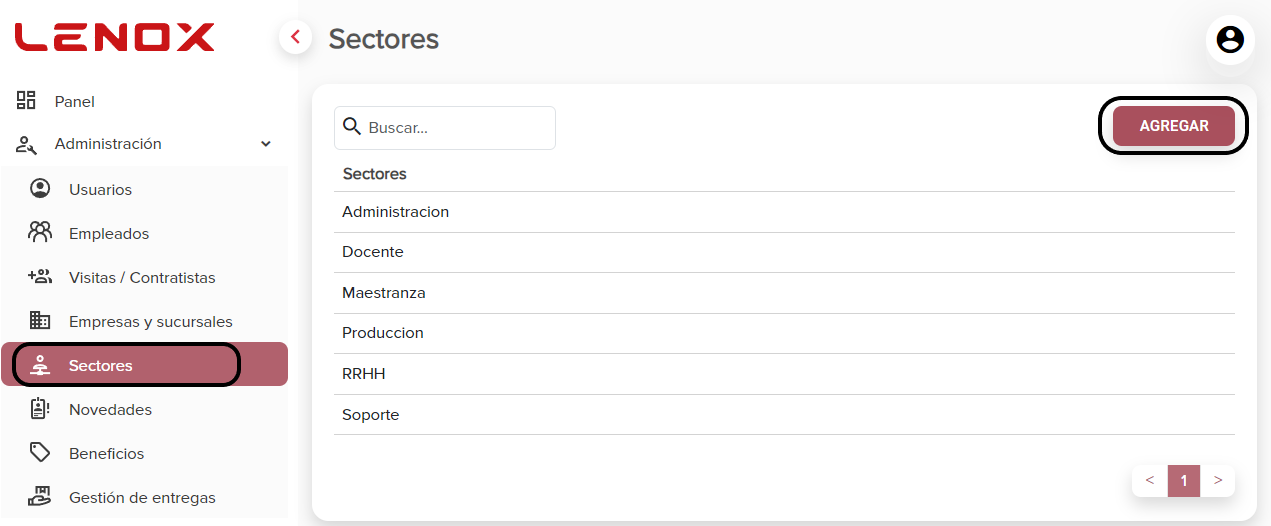Click the Panel dashboard icon
Viewport: 1271px width, 526px height.
pos(26,100)
